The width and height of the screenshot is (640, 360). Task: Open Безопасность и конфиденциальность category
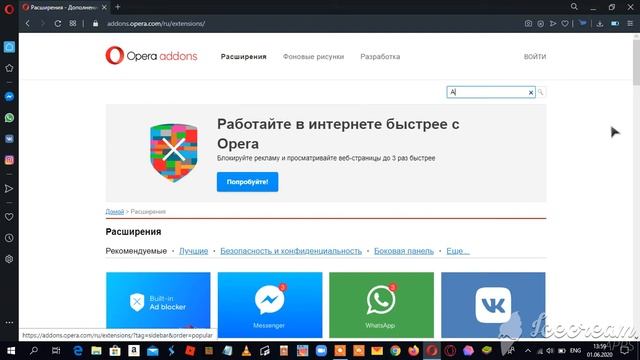[x=291, y=251]
